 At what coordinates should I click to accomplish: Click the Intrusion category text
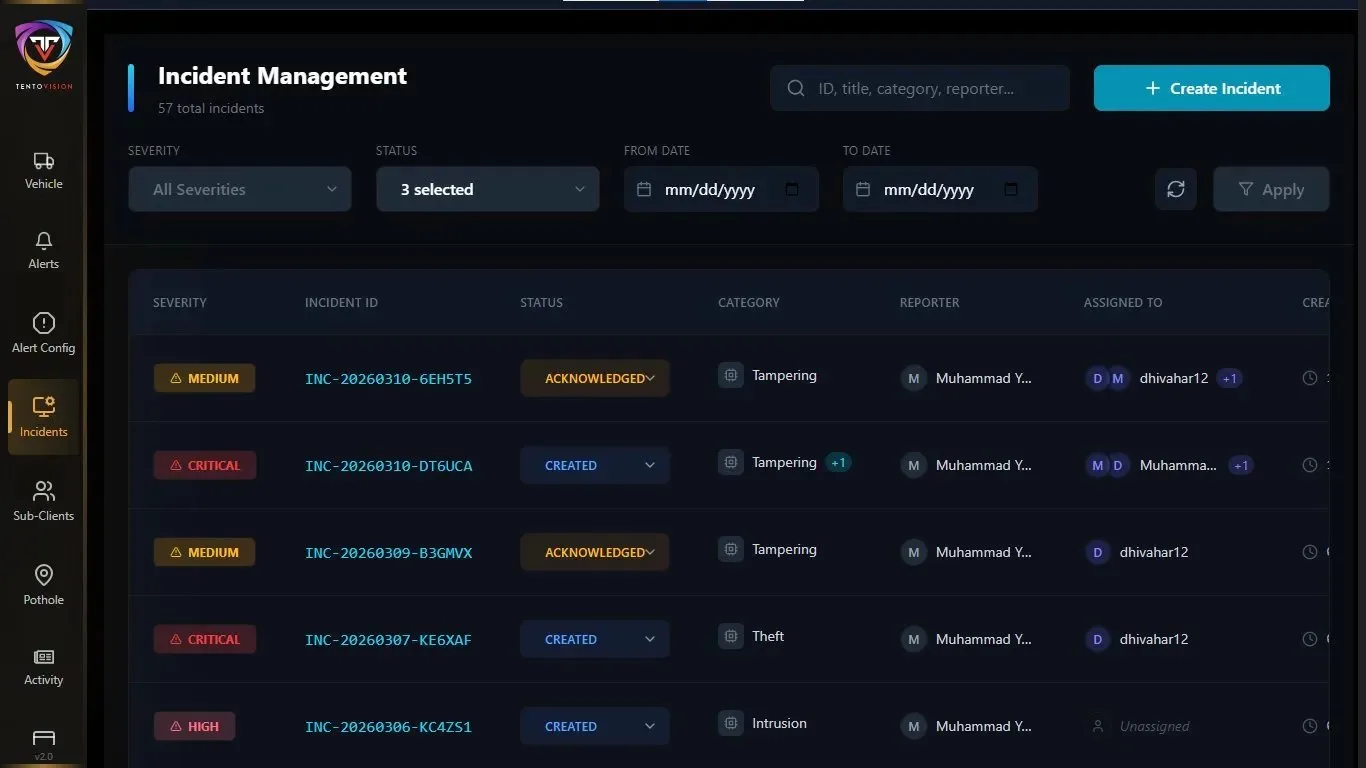point(779,723)
